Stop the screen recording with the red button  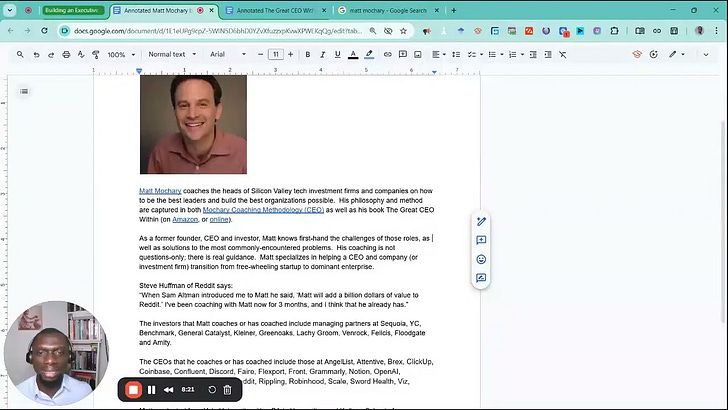pos(134,389)
